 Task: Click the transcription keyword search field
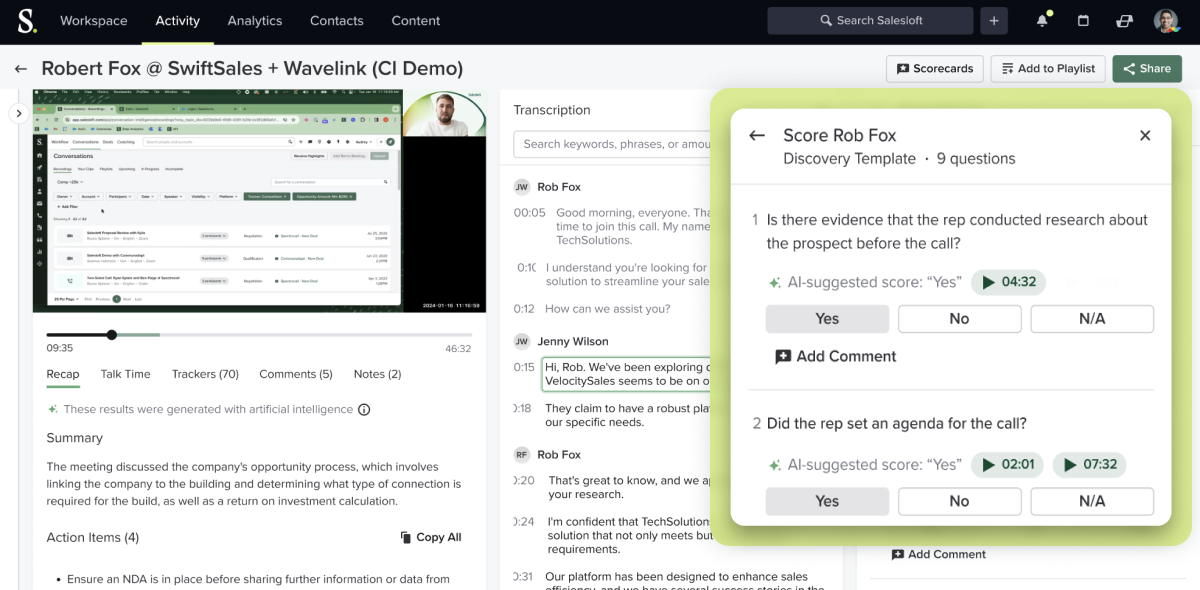point(612,144)
